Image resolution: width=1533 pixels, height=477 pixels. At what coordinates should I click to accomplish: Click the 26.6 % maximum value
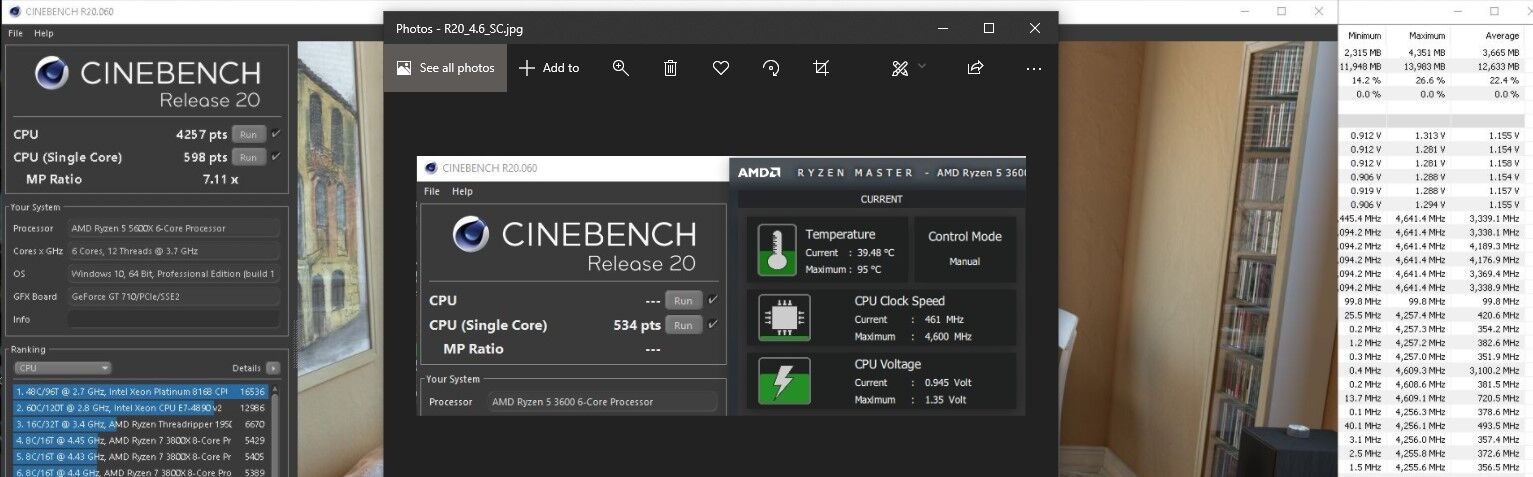1431,80
